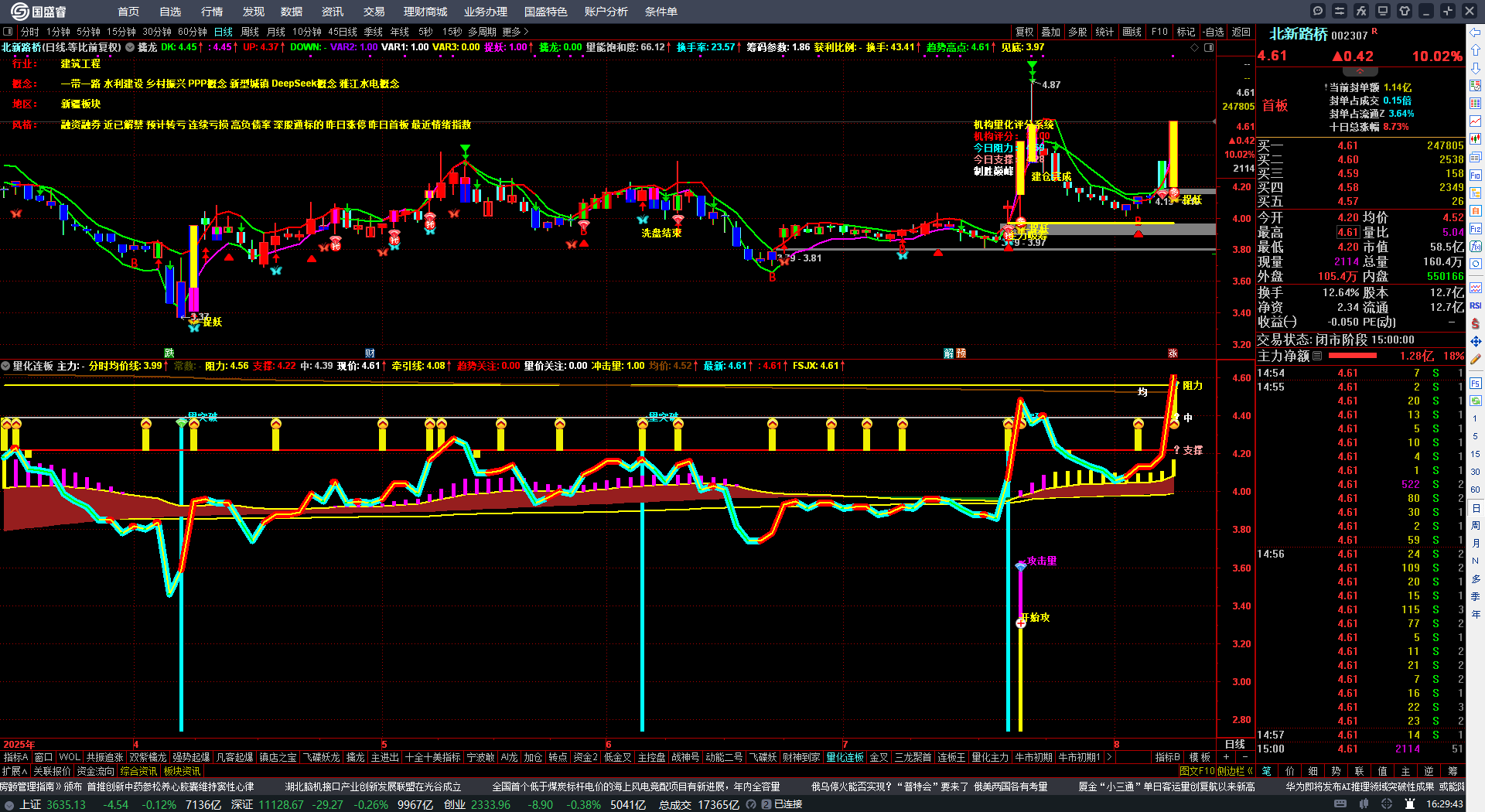Switch to the 60分钟 period
The height and width of the screenshot is (812, 1485).
[x=193, y=32]
